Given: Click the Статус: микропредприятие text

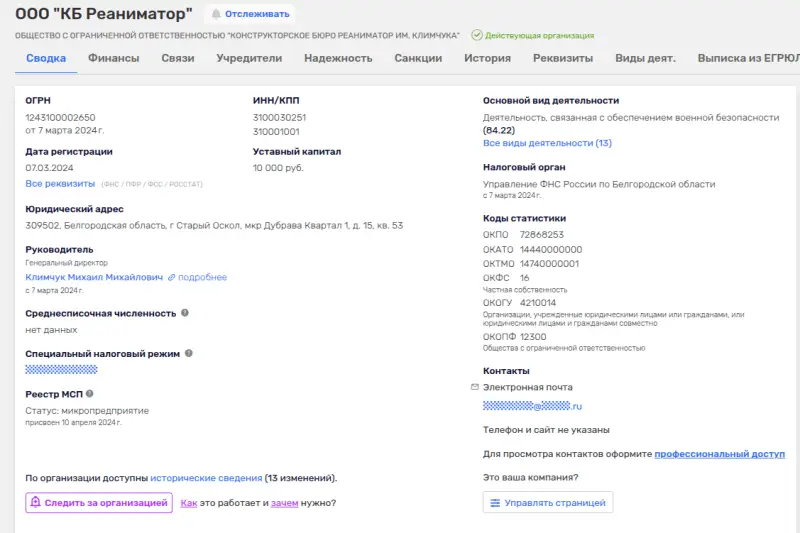Looking at the screenshot, I should click(x=87, y=411).
